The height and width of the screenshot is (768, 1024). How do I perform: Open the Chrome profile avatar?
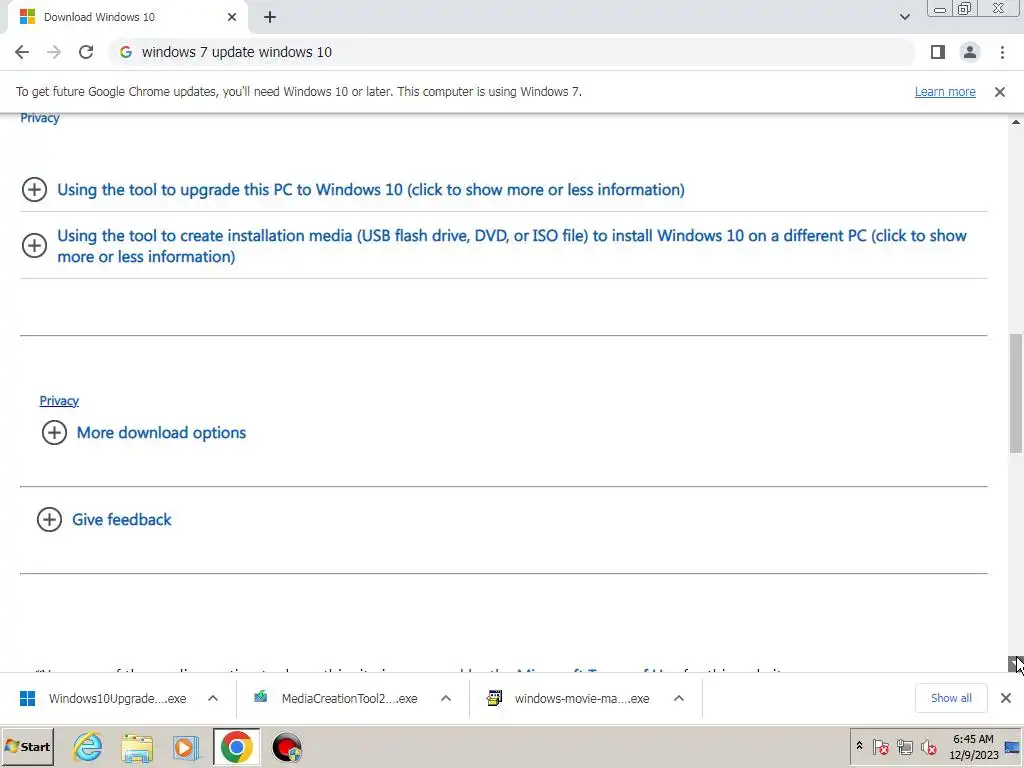(x=970, y=52)
